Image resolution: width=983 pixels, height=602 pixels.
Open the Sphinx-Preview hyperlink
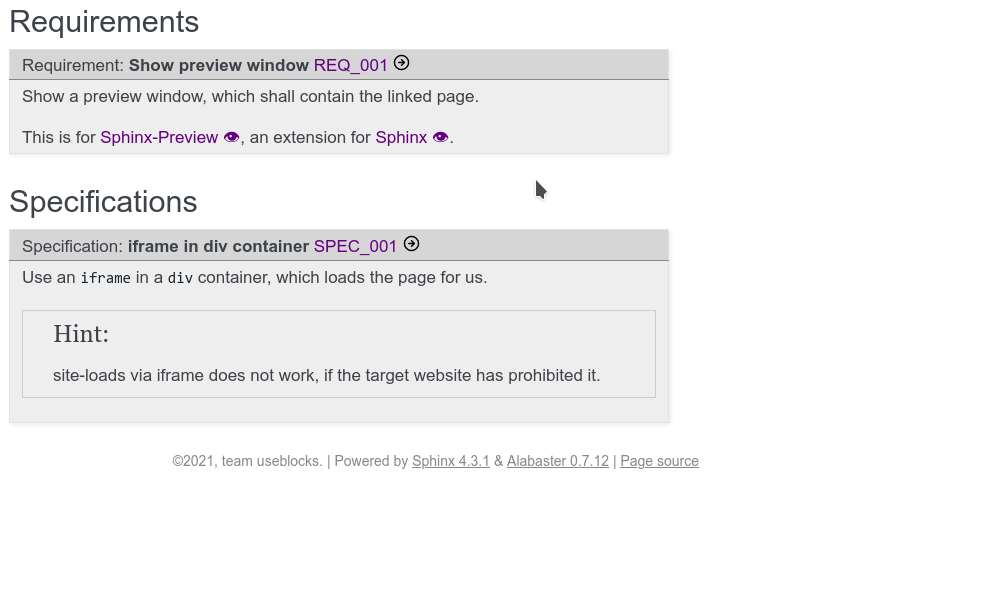pos(159,137)
